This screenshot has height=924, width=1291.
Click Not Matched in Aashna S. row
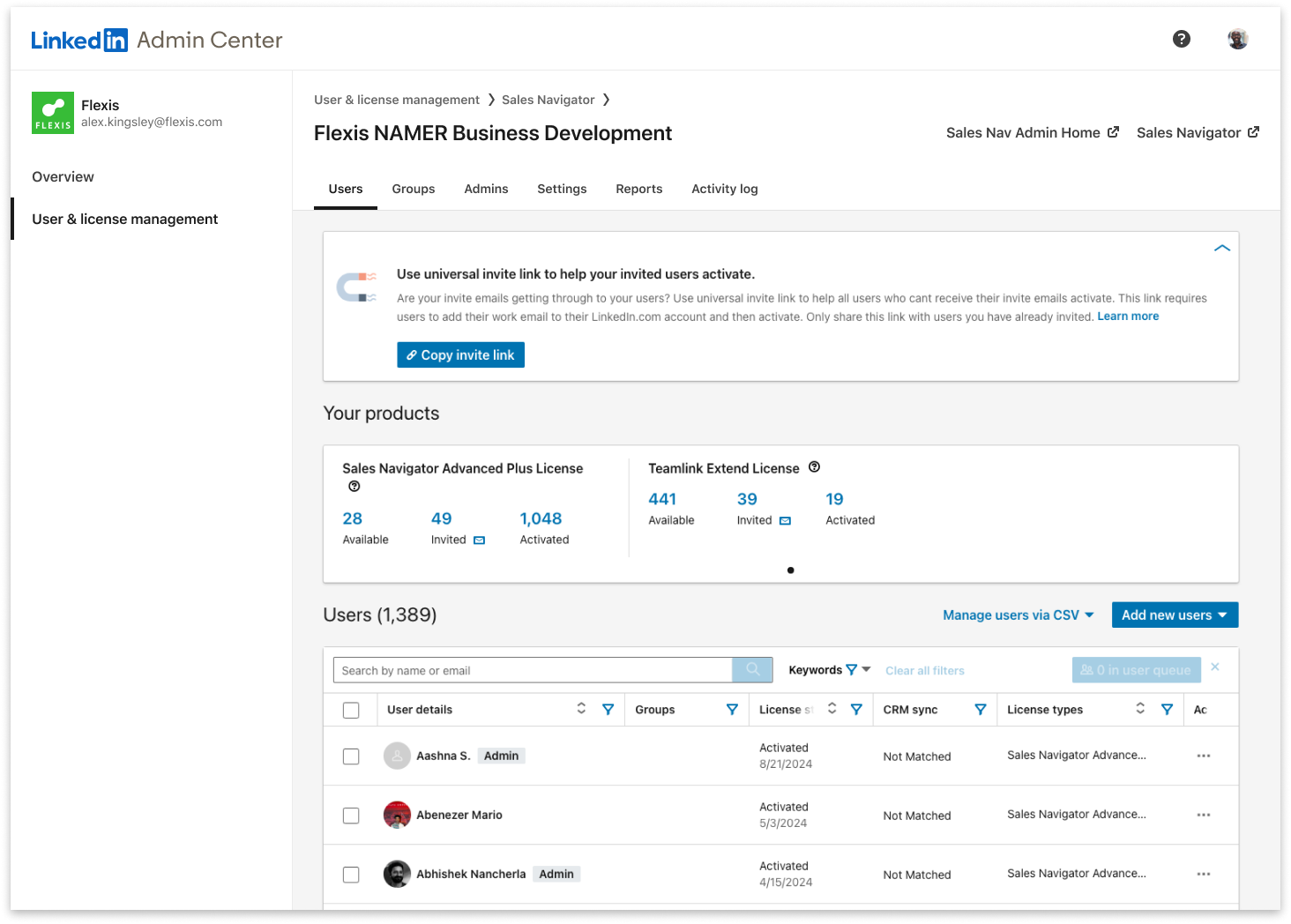(917, 756)
